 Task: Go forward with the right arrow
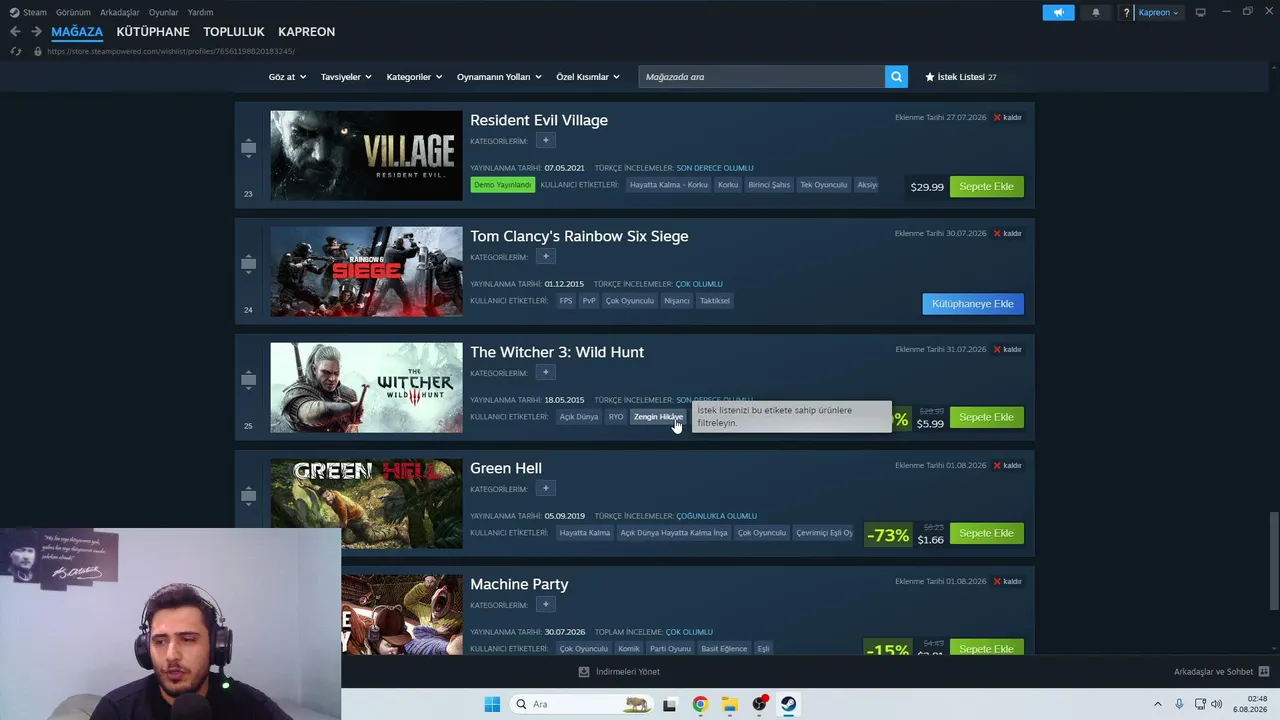point(36,32)
